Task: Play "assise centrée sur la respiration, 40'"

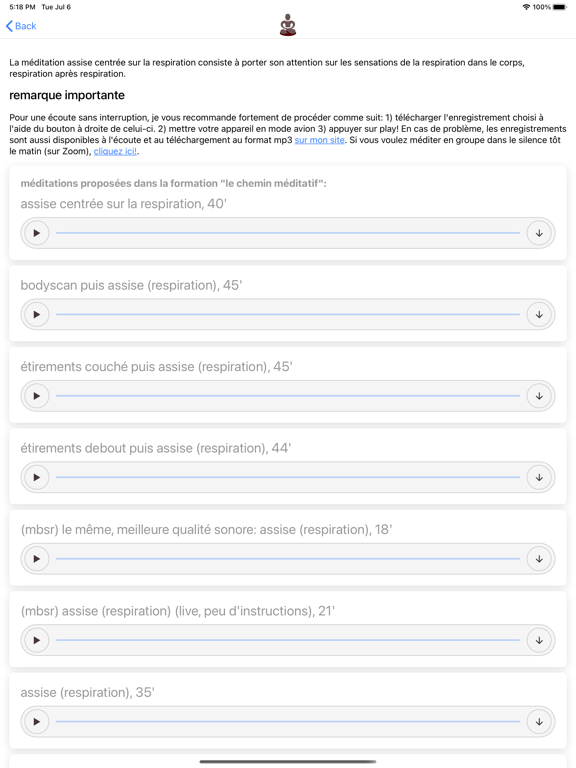Action: 37,233
